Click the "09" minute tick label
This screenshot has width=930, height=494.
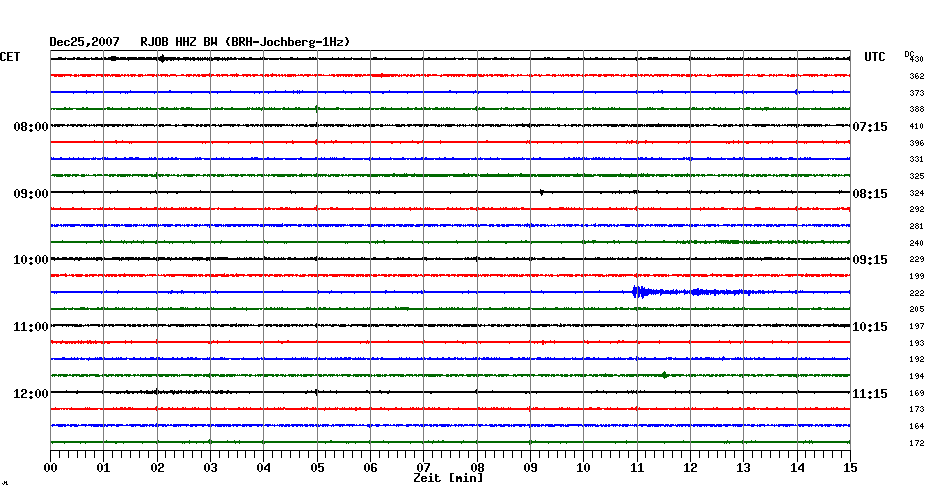point(530,468)
